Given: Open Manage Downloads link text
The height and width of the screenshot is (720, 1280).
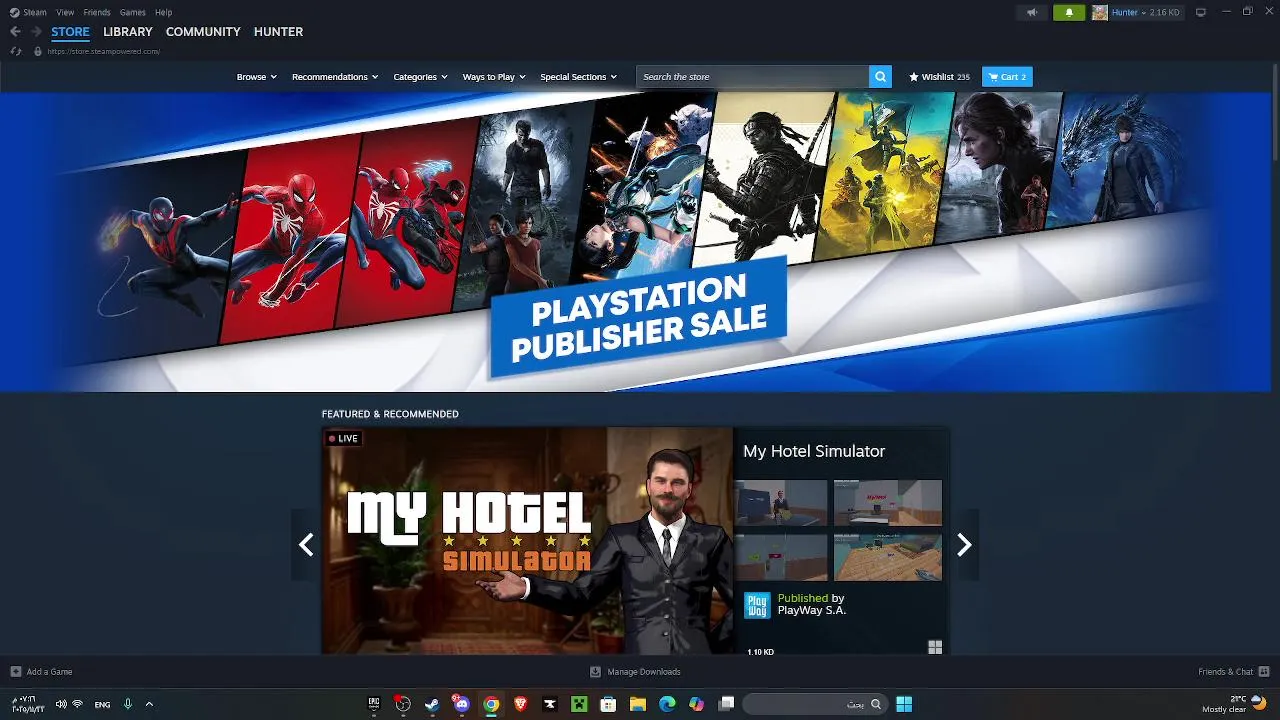Looking at the screenshot, I should [644, 672].
